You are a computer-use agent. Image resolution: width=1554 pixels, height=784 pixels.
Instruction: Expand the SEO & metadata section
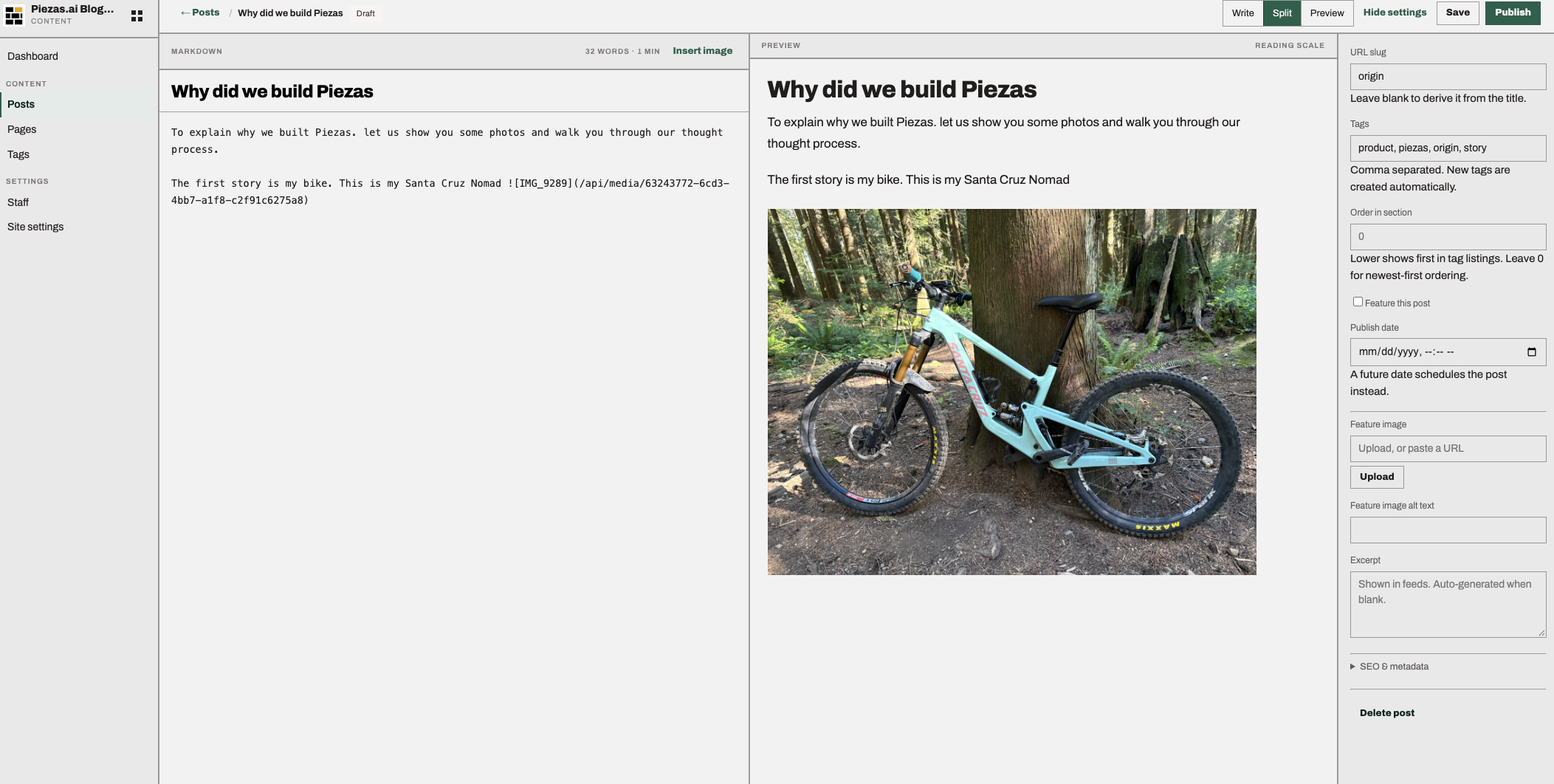click(1389, 667)
